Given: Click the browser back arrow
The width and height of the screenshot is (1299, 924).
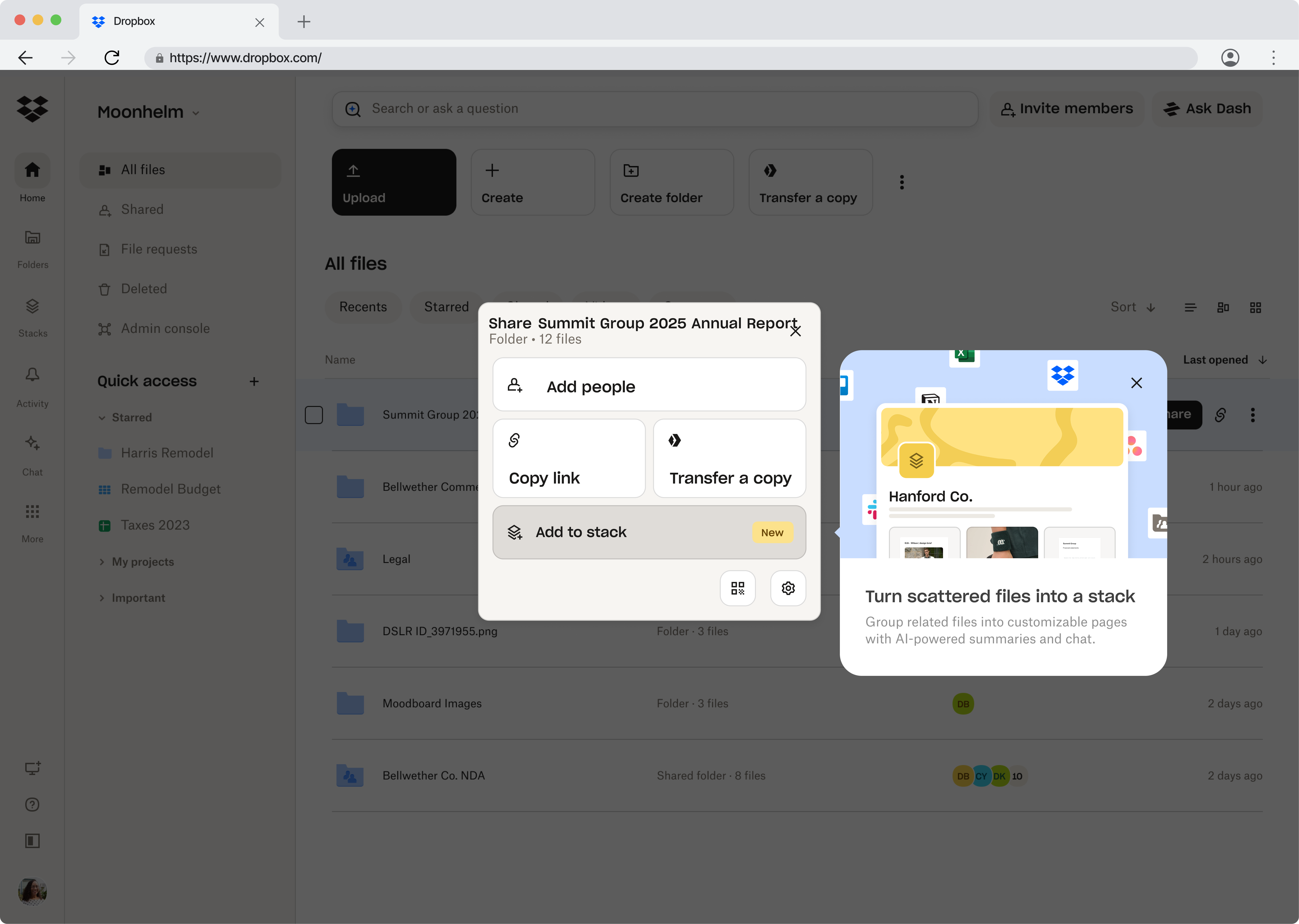Looking at the screenshot, I should (26, 57).
